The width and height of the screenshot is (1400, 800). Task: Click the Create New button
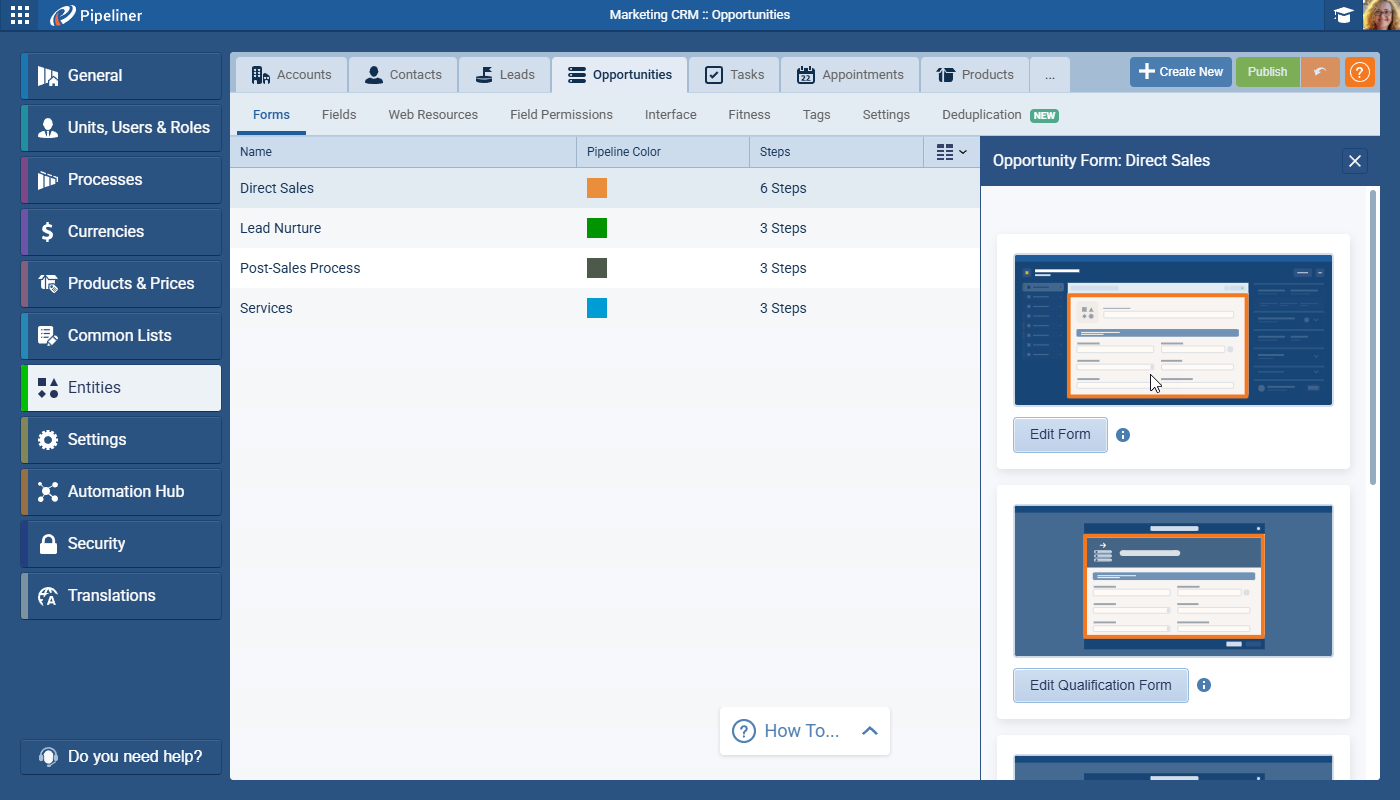coord(1181,72)
